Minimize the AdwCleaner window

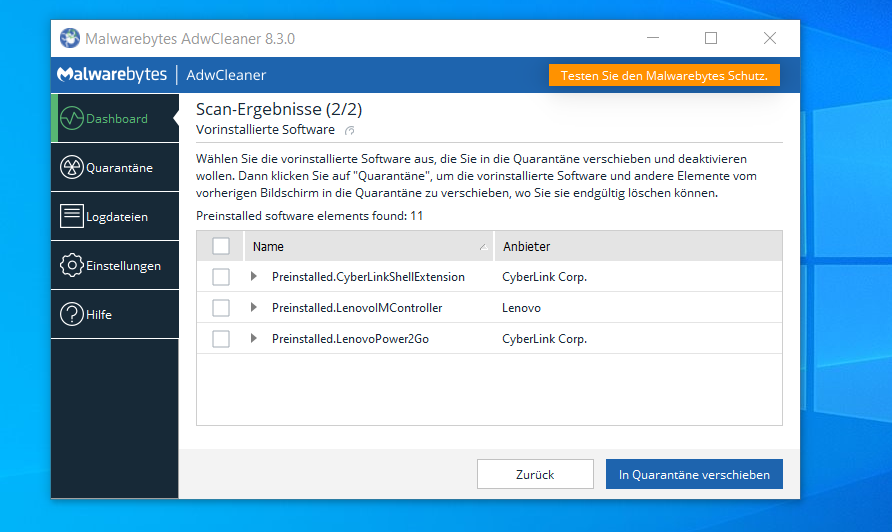click(653, 38)
